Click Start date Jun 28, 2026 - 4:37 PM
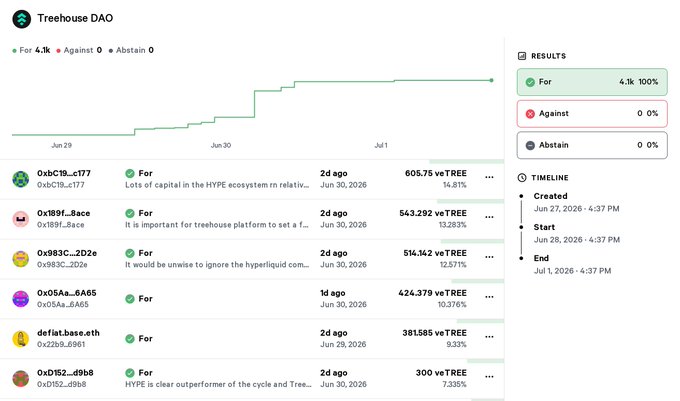The width and height of the screenshot is (680, 401). point(577,240)
